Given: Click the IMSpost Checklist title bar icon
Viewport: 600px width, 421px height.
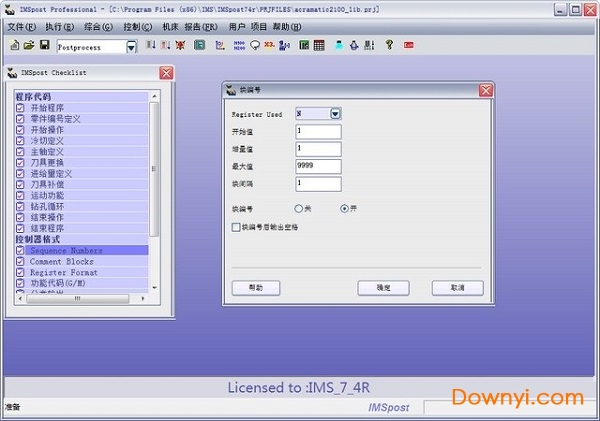Looking at the screenshot, I should click(12, 73).
